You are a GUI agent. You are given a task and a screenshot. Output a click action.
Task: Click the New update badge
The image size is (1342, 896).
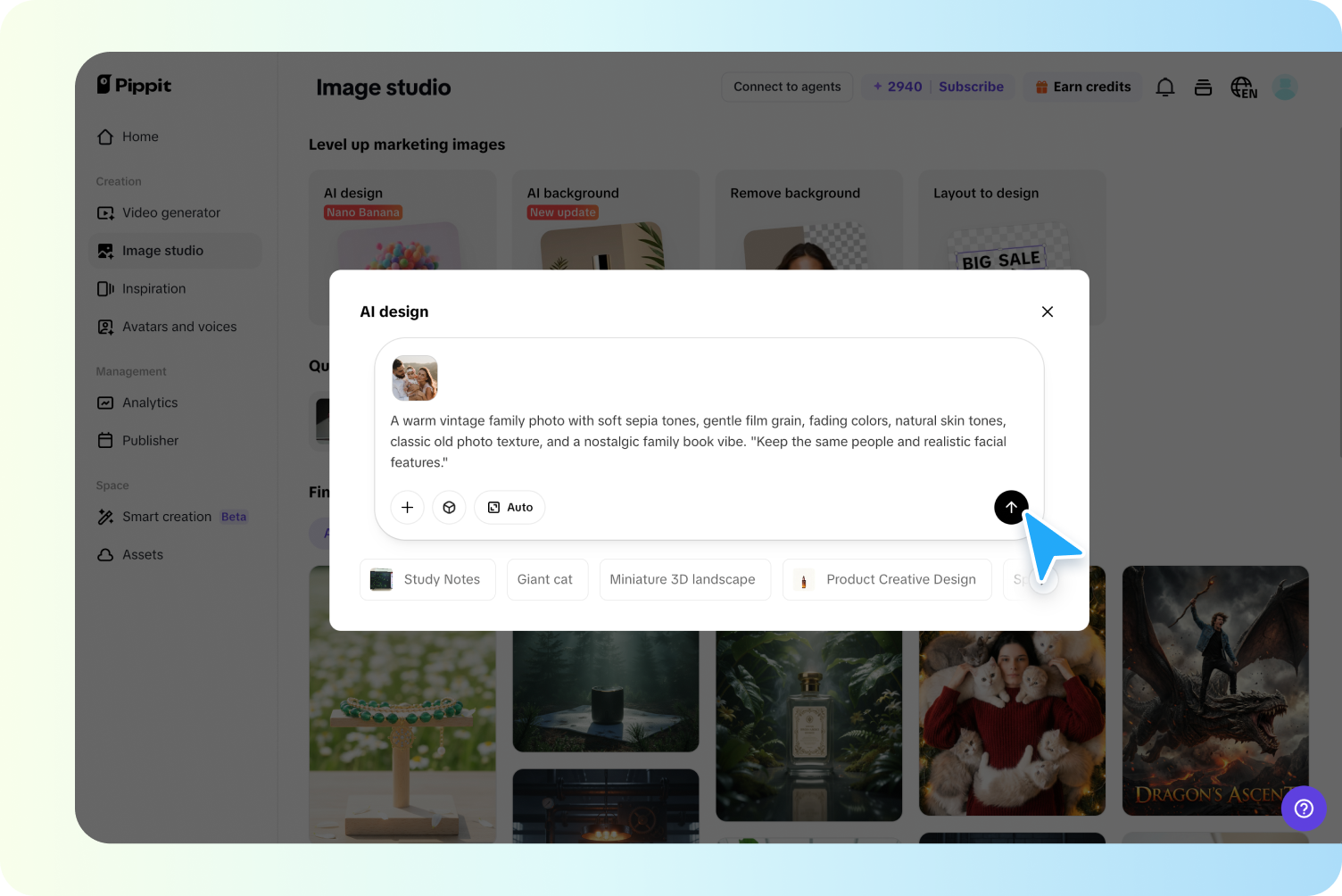point(562,212)
